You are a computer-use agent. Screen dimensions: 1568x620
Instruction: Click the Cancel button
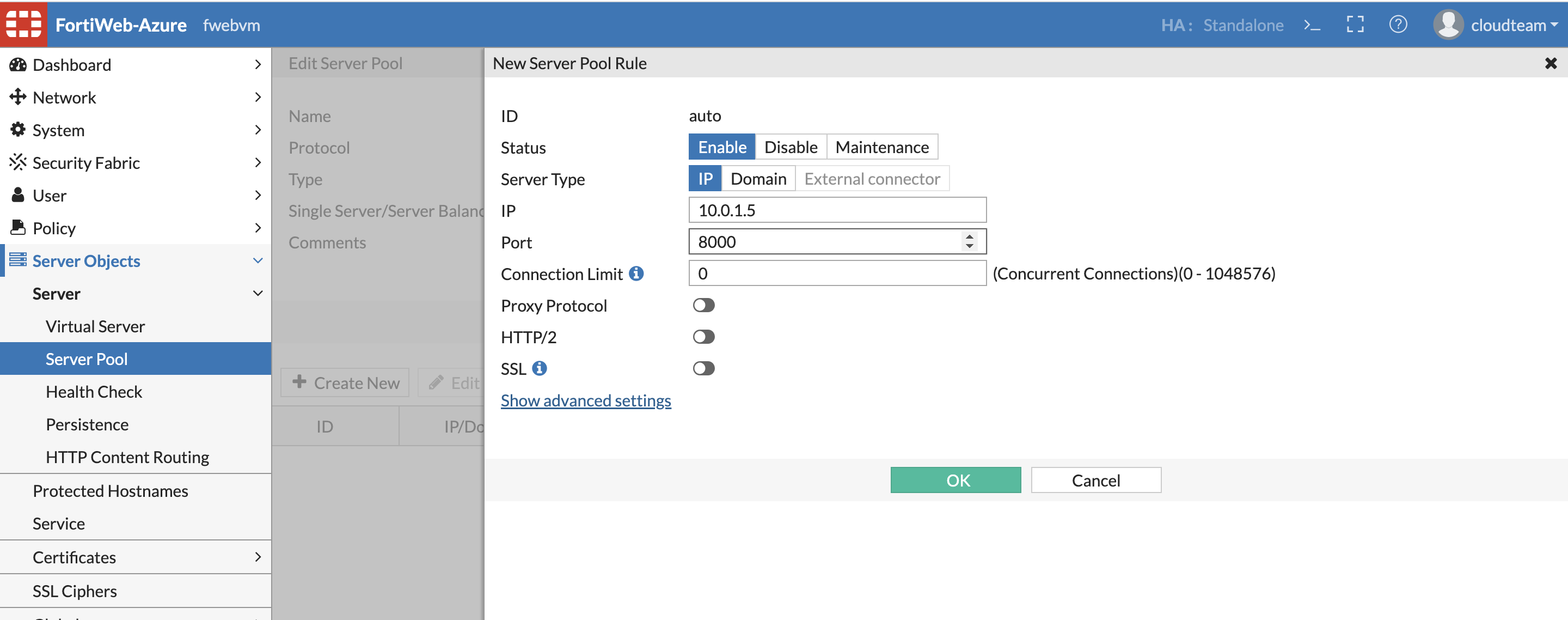pos(1095,480)
